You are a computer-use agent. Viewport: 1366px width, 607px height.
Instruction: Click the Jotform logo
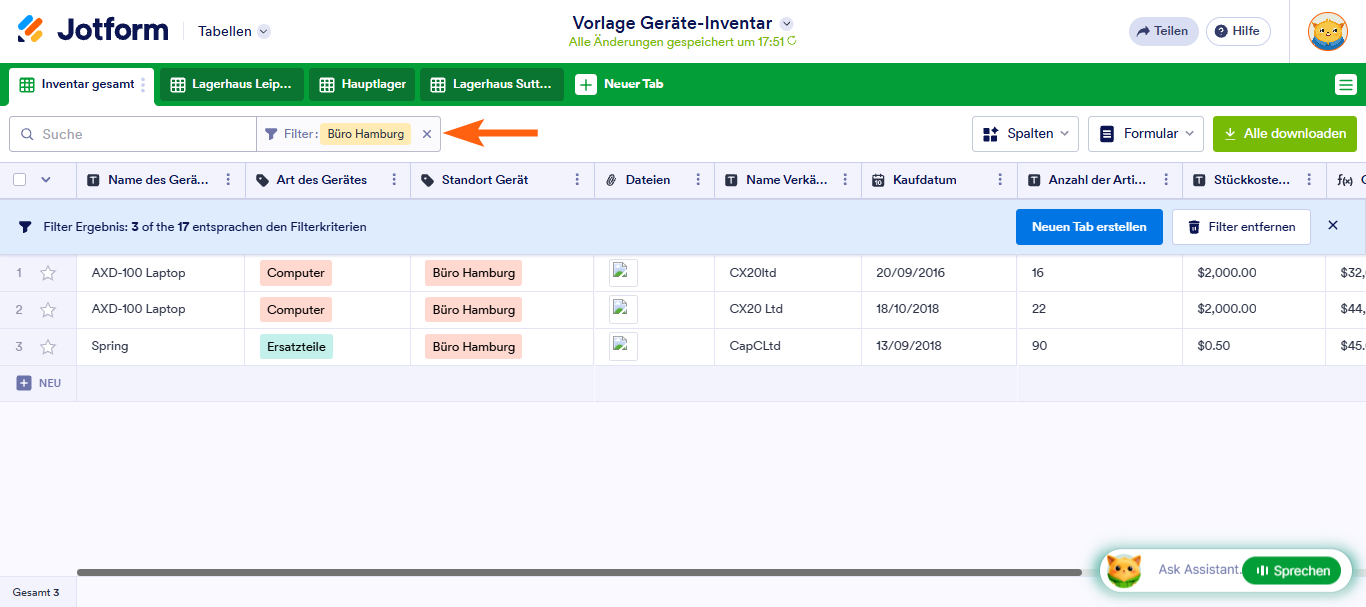pos(93,30)
